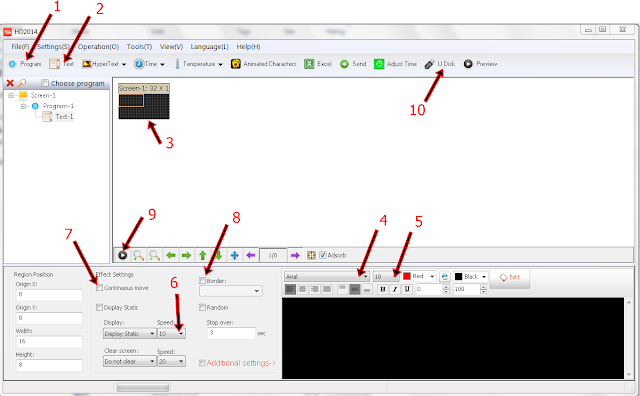Click the Temperature thermometer icon
Screen dimensions: 640x396
point(177,64)
